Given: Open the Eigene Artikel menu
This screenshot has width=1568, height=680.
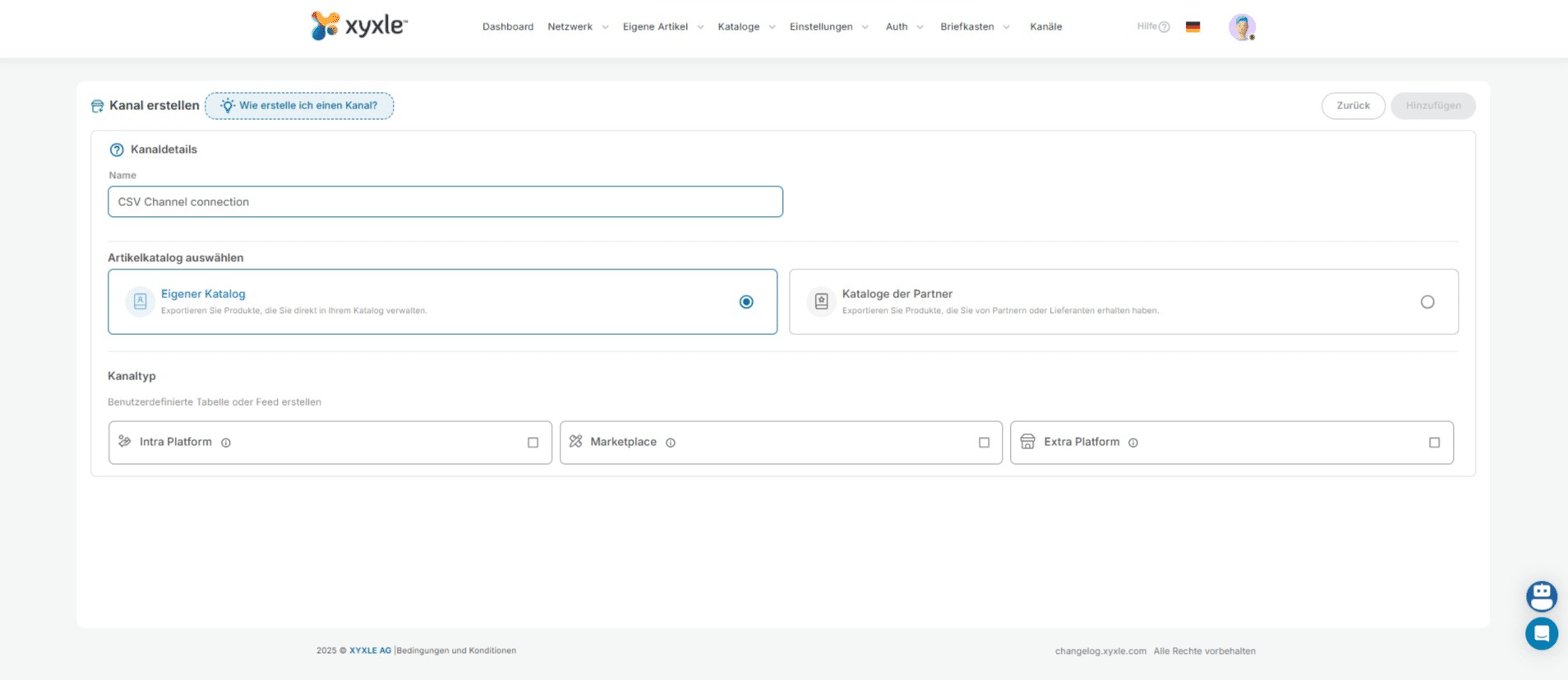Looking at the screenshot, I should click(x=655, y=27).
